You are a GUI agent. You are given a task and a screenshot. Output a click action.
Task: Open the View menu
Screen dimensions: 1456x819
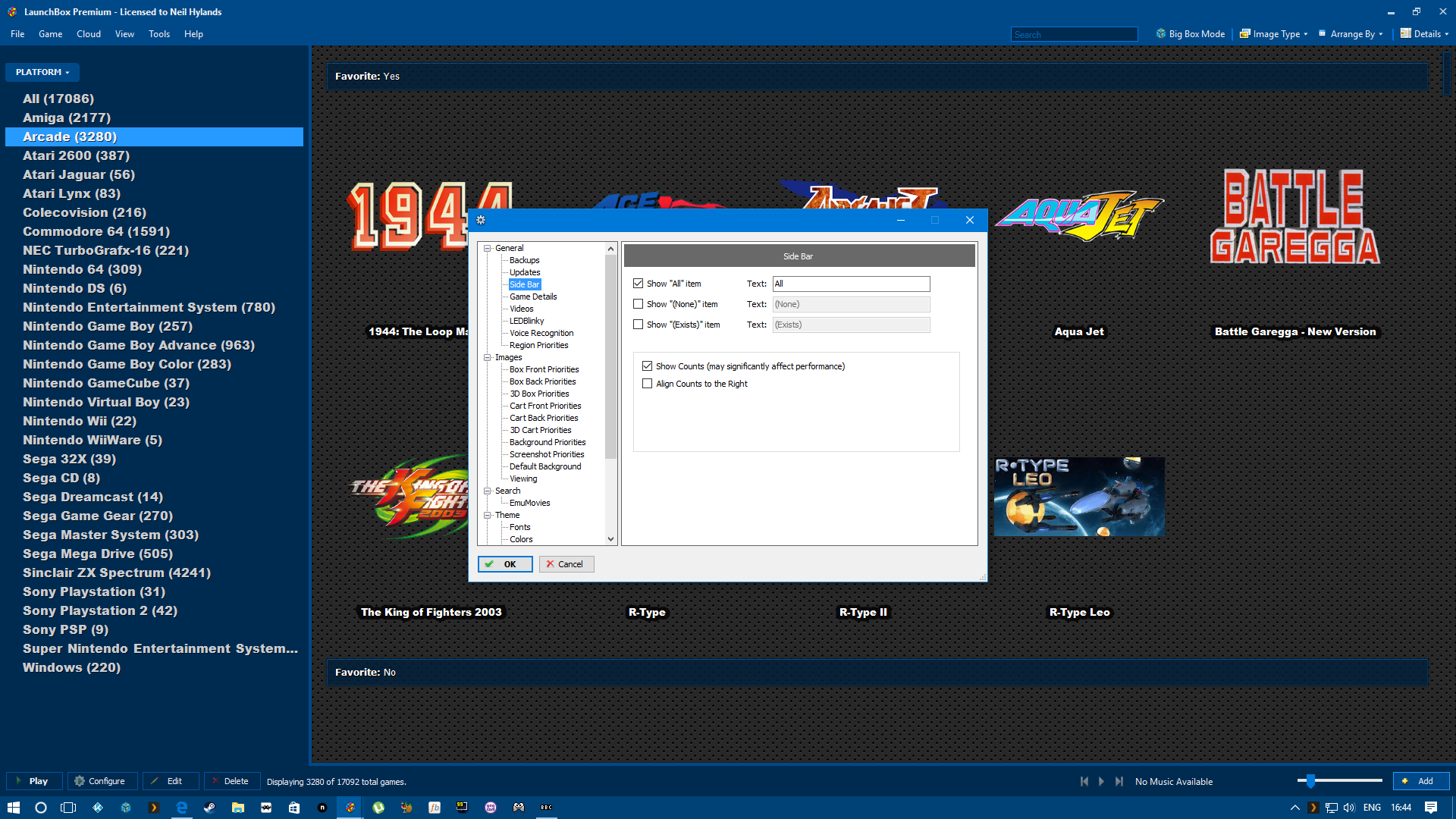coord(124,34)
